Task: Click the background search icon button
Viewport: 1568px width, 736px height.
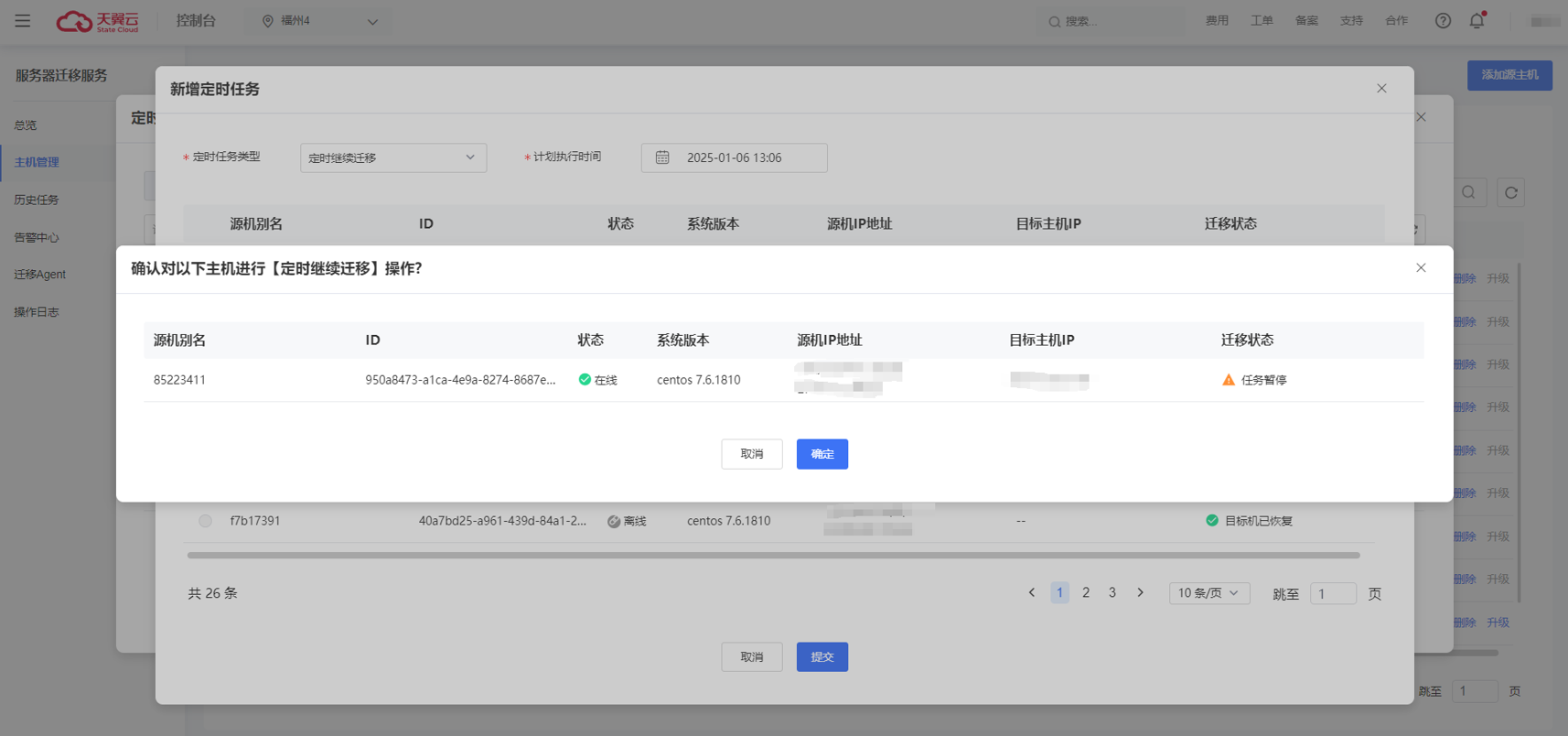Action: pos(1469,192)
